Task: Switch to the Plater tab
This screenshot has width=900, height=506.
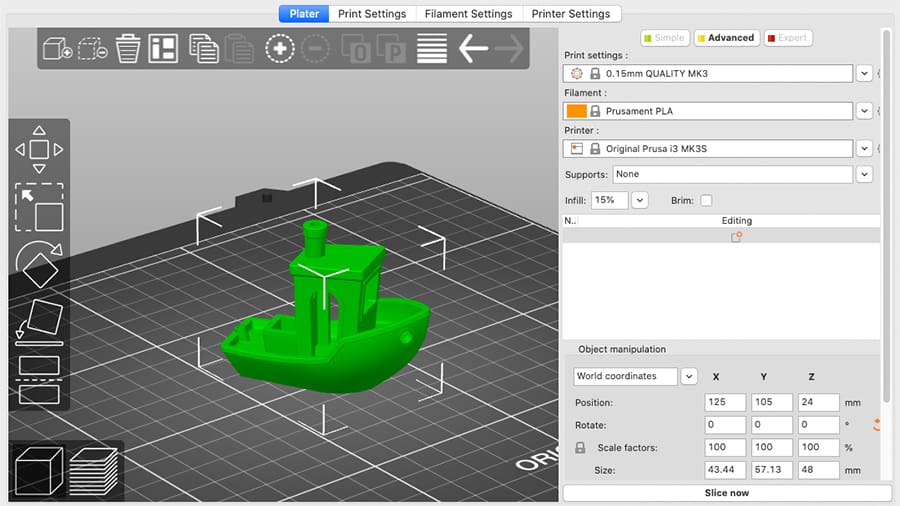Action: pyautogui.click(x=304, y=14)
